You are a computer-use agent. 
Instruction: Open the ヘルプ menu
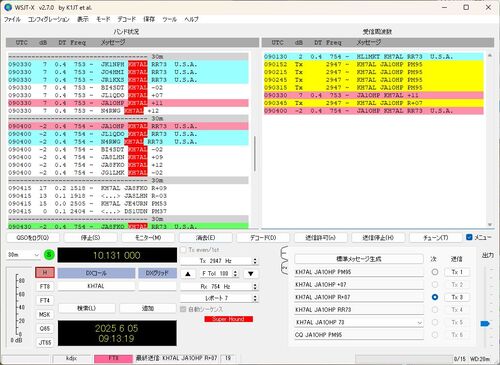click(x=191, y=19)
